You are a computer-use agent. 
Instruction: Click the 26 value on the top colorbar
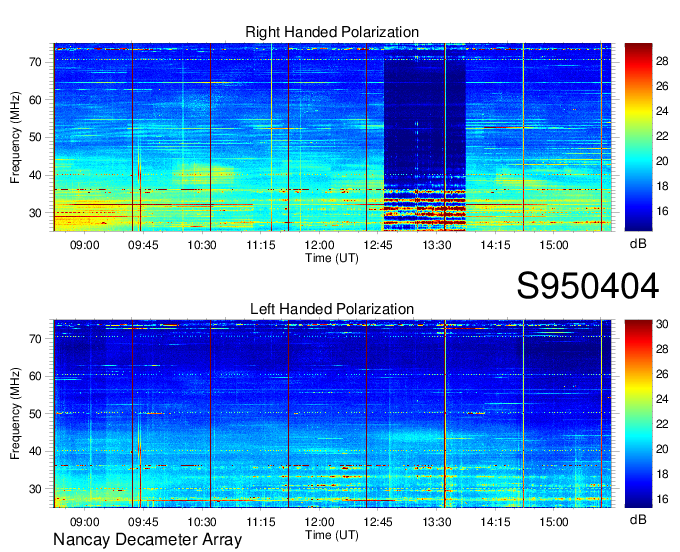coord(662,86)
